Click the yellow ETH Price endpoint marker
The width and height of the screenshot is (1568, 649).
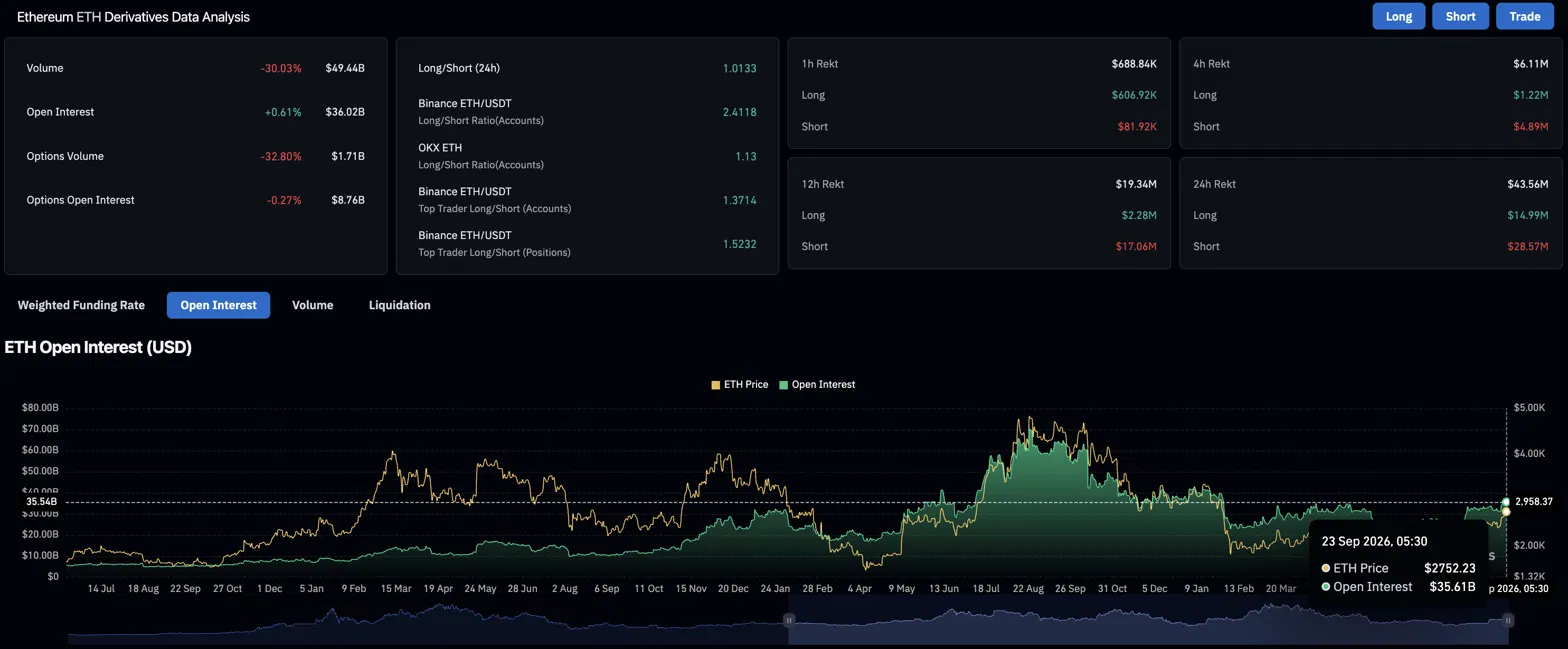[1506, 511]
